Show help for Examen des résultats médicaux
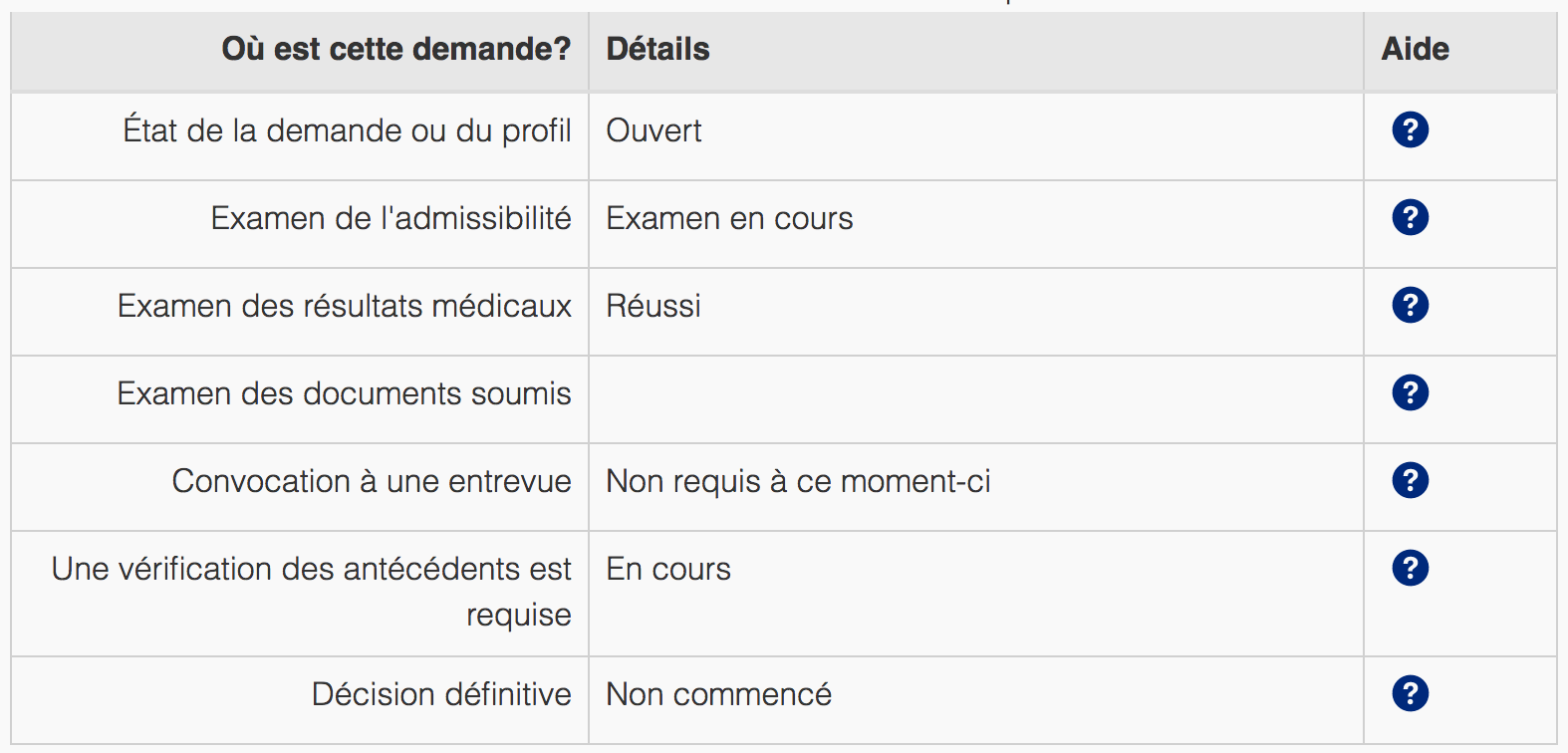Viewport: 1568px width, 753px height. pyautogui.click(x=1410, y=305)
